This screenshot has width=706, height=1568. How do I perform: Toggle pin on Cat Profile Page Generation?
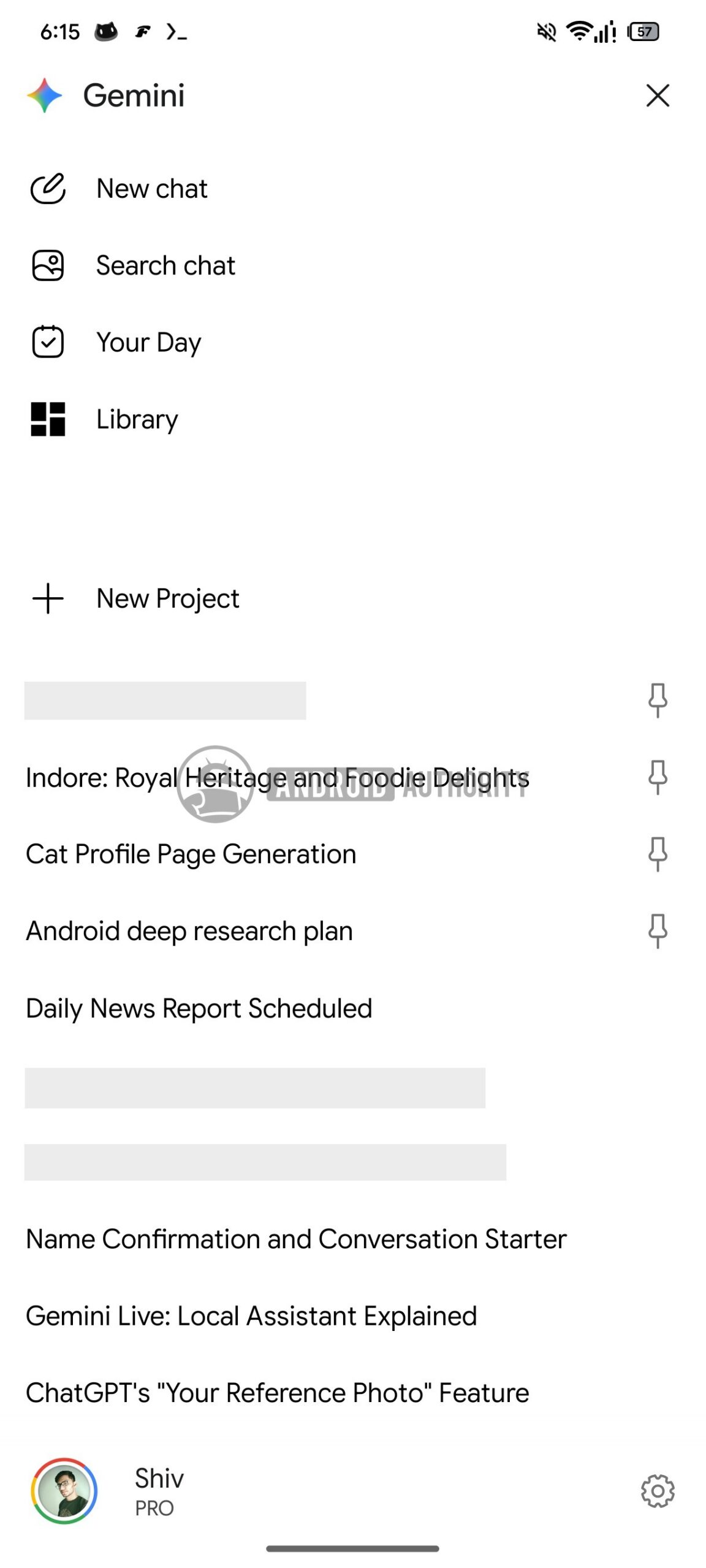click(x=657, y=854)
